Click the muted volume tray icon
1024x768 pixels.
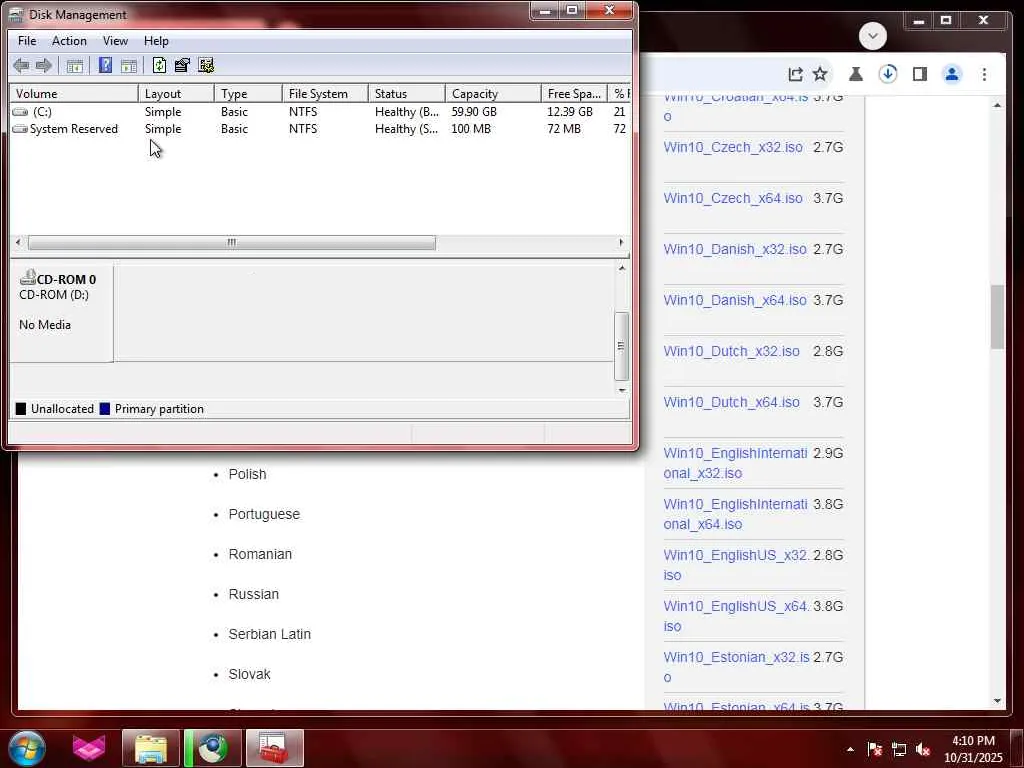tap(923, 750)
